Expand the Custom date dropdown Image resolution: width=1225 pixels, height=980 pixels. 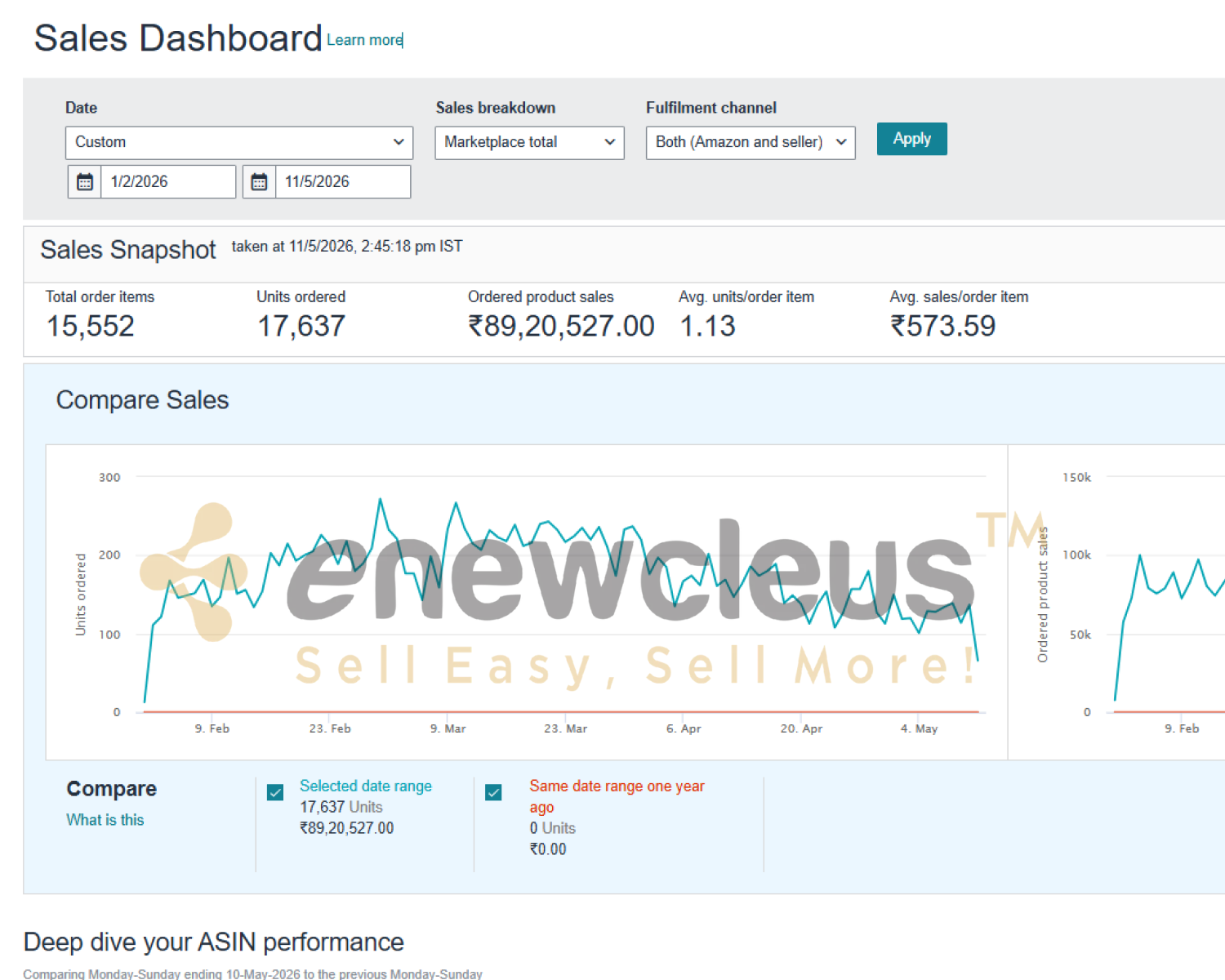[x=239, y=142]
